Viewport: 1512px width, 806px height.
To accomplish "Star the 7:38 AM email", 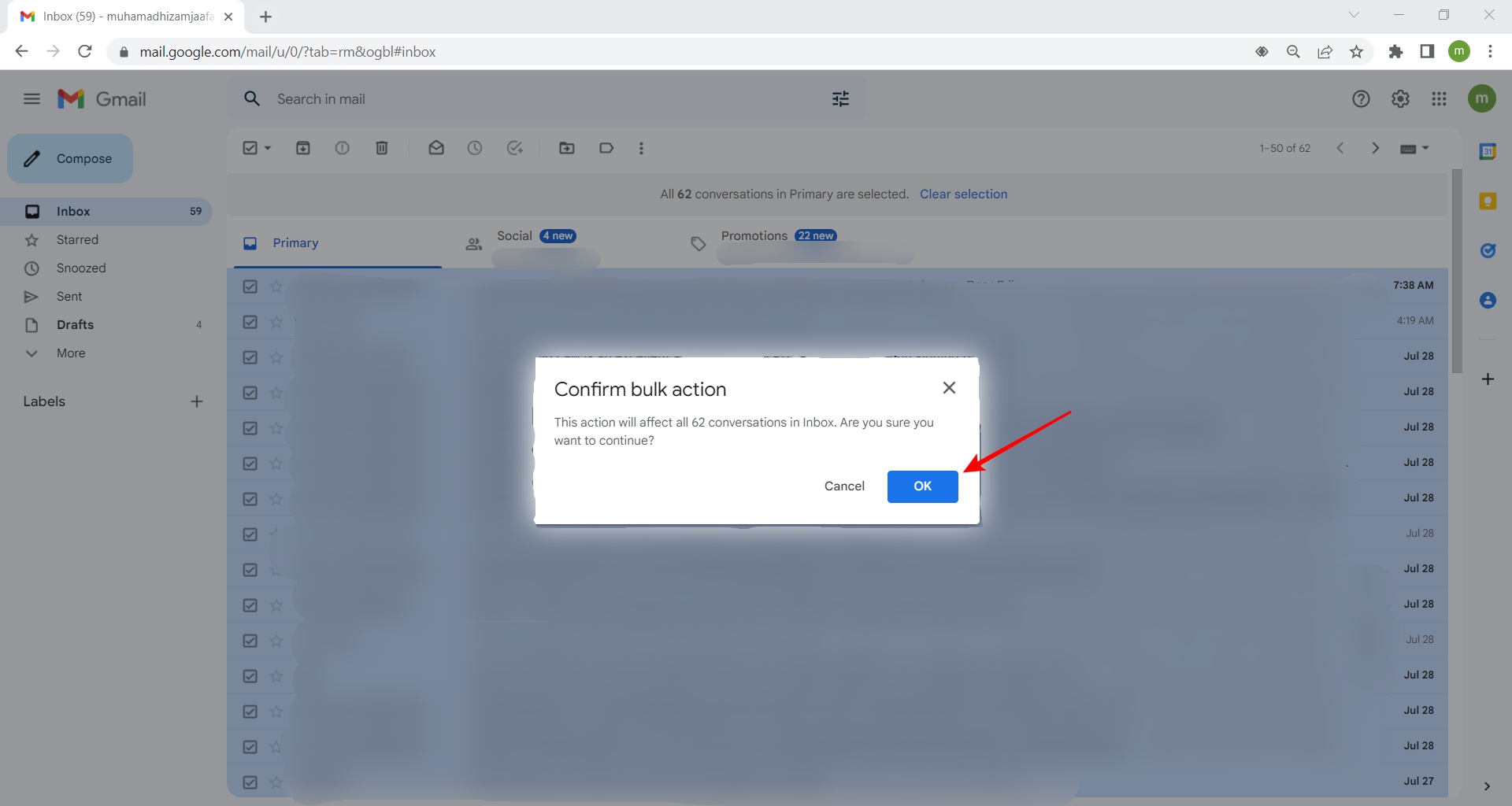I will [x=276, y=287].
